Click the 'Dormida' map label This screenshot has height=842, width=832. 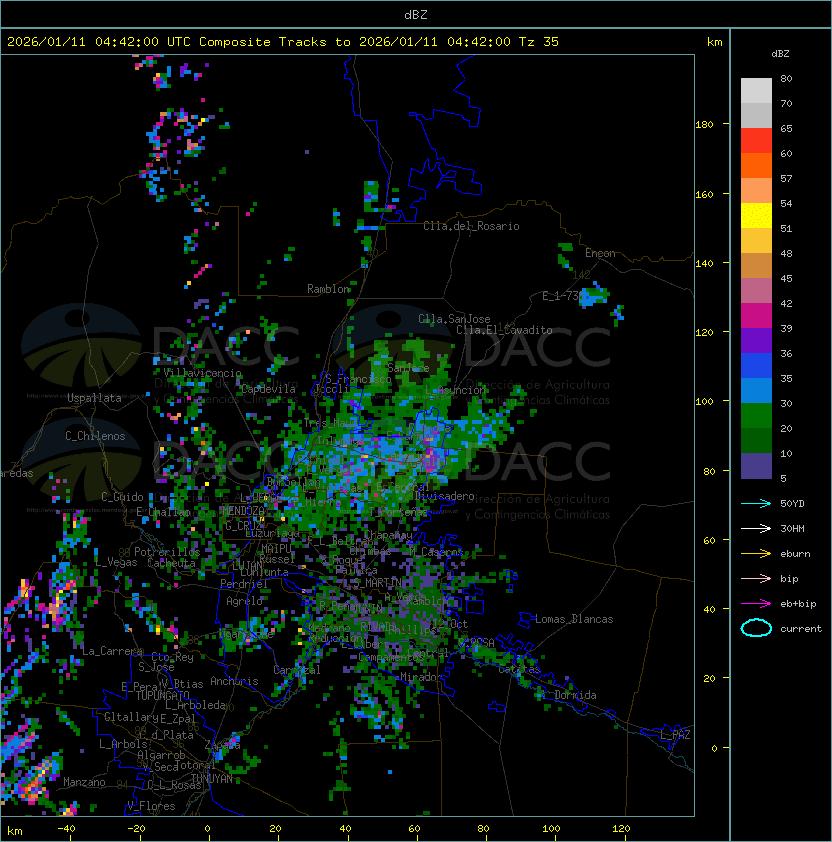(575, 695)
